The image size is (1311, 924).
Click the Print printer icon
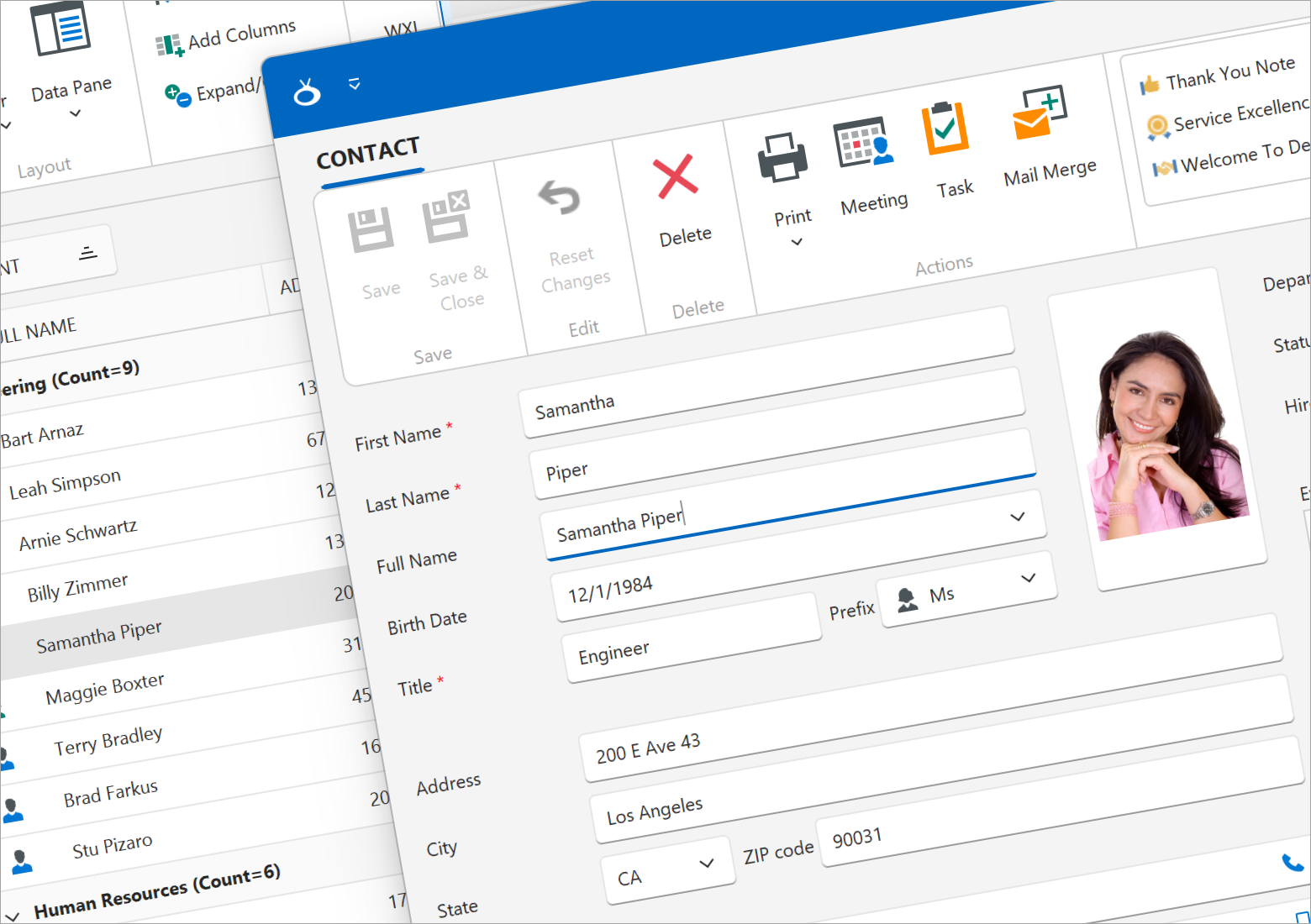pyautogui.click(x=782, y=157)
